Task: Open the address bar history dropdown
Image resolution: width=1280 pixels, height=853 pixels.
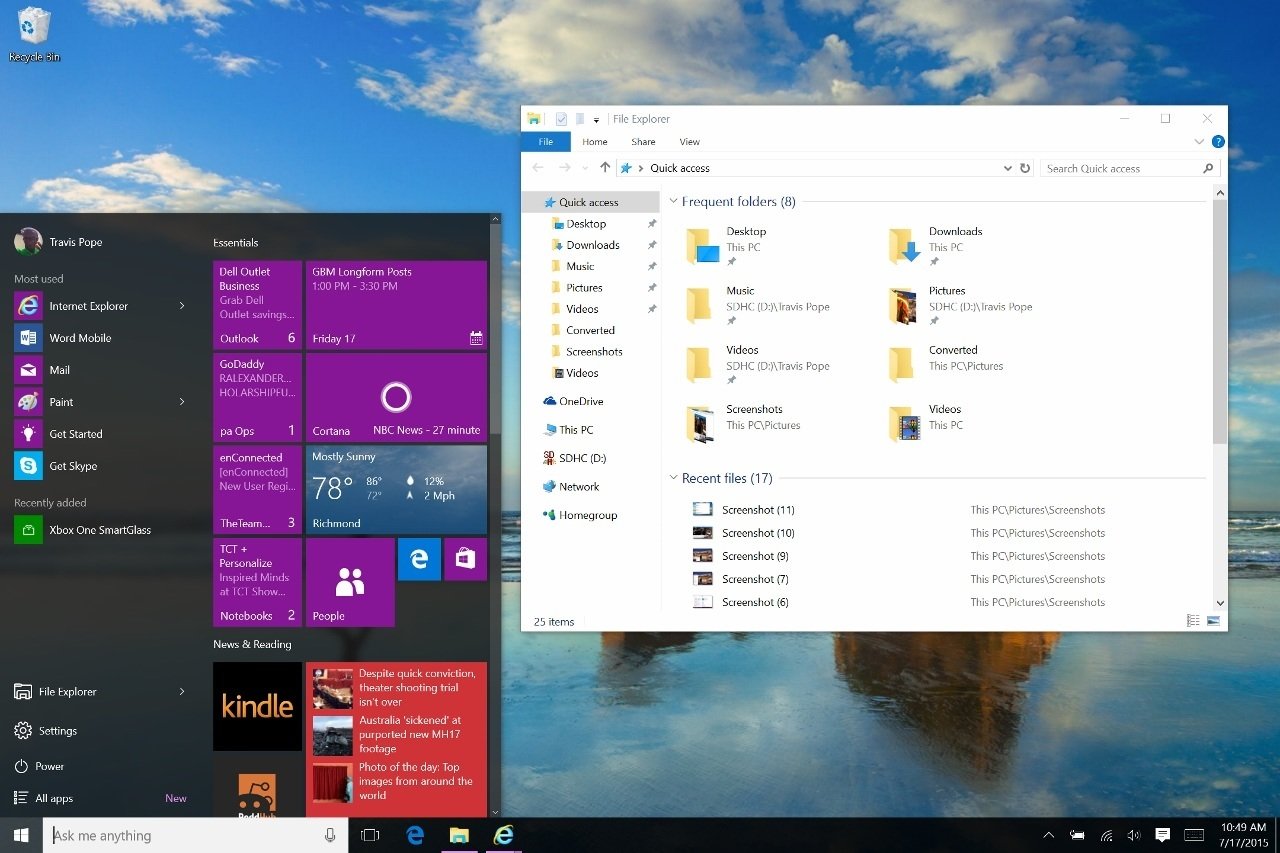Action: 1007,168
